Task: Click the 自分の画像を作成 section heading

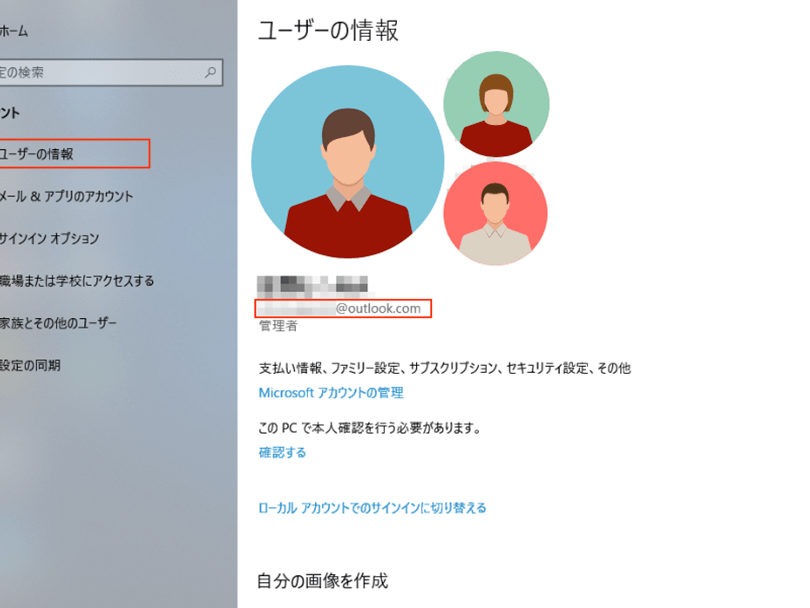Action: pyautogui.click(x=322, y=580)
